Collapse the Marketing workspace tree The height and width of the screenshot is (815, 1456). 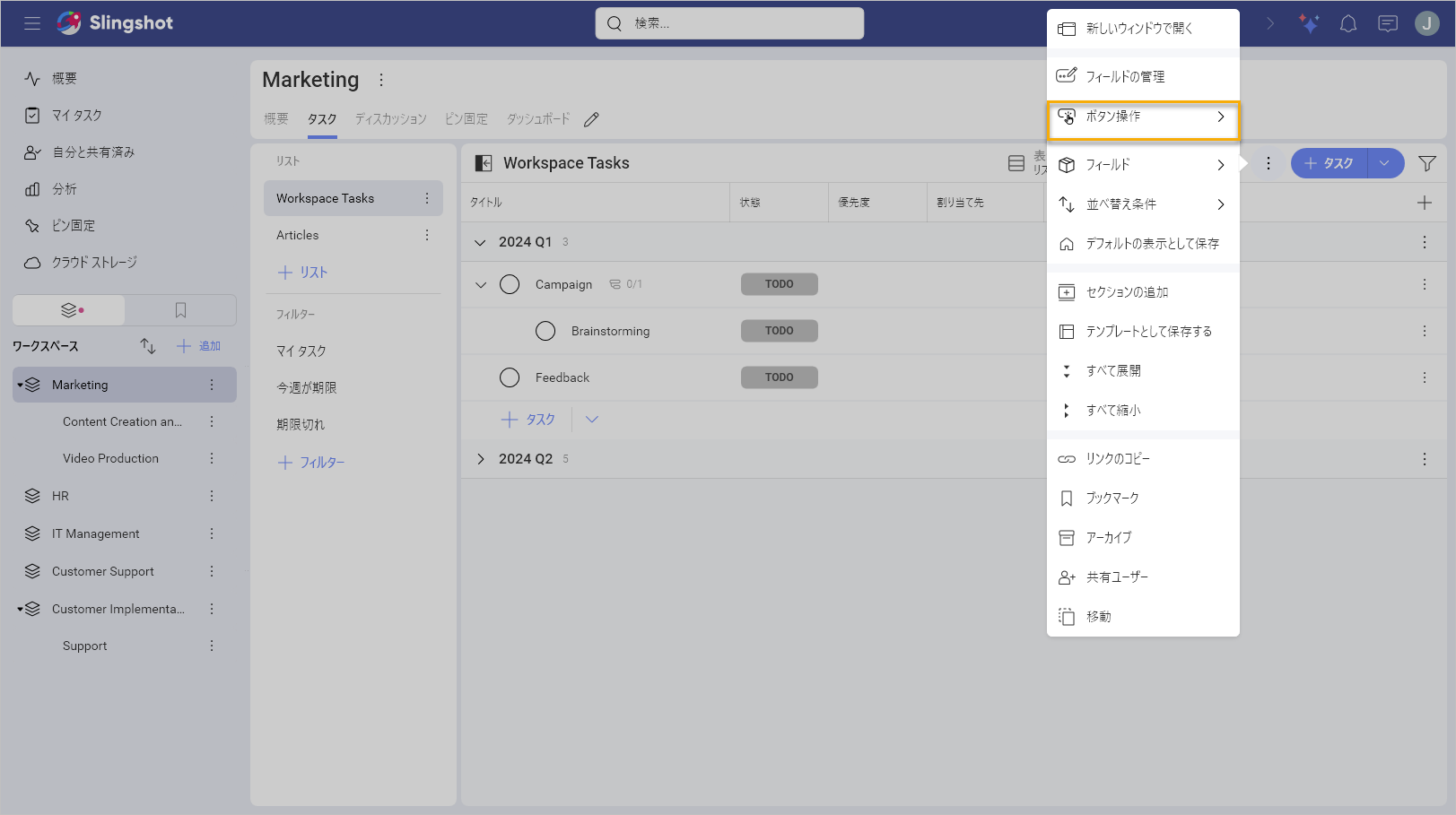tap(20, 385)
